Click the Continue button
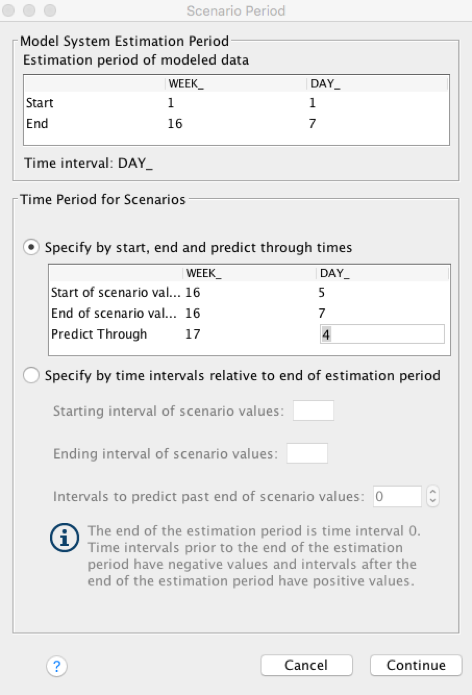This screenshot has width=472, height=695. [x=416, y=665]
